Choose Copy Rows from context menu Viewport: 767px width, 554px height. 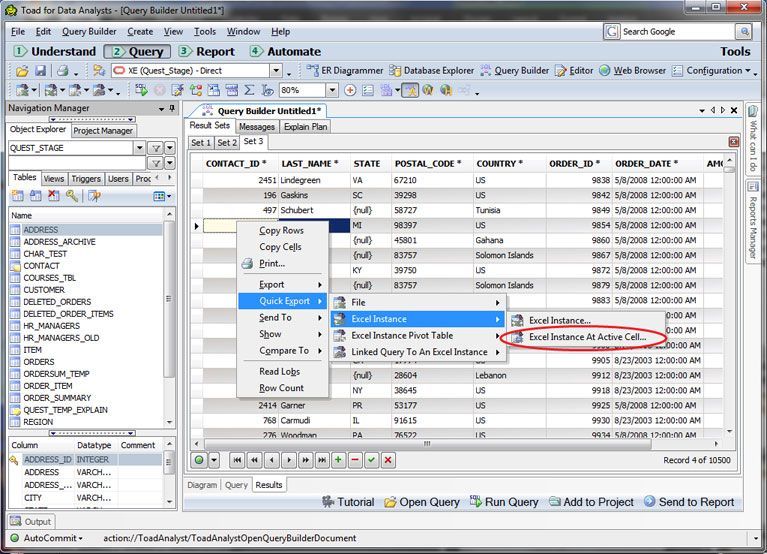(283, 230)
